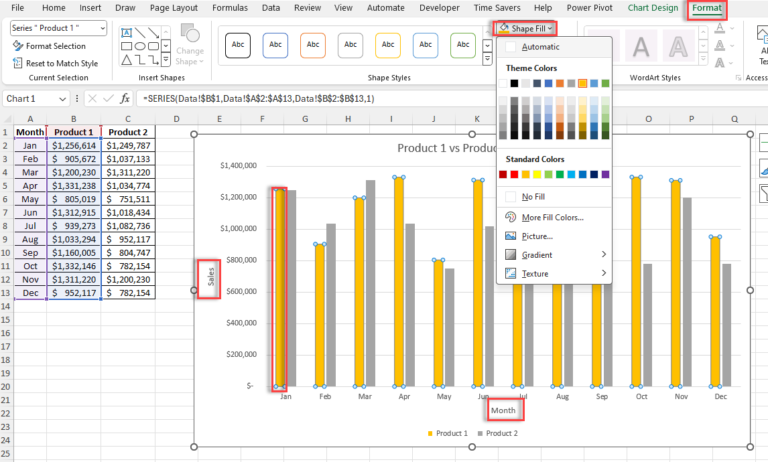Pick the standard purple color swatch
The height and width of the screenshot is (462, 768).
[605, 174]
